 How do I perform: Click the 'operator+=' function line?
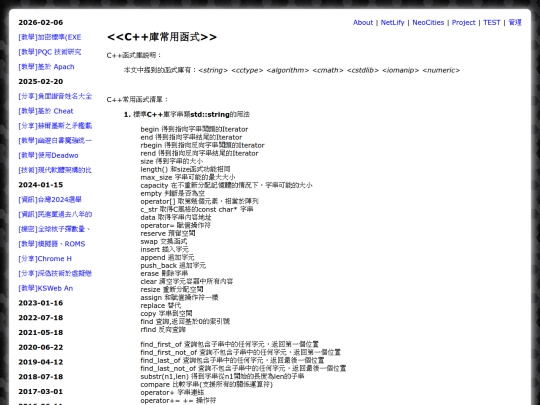[178, 401]
